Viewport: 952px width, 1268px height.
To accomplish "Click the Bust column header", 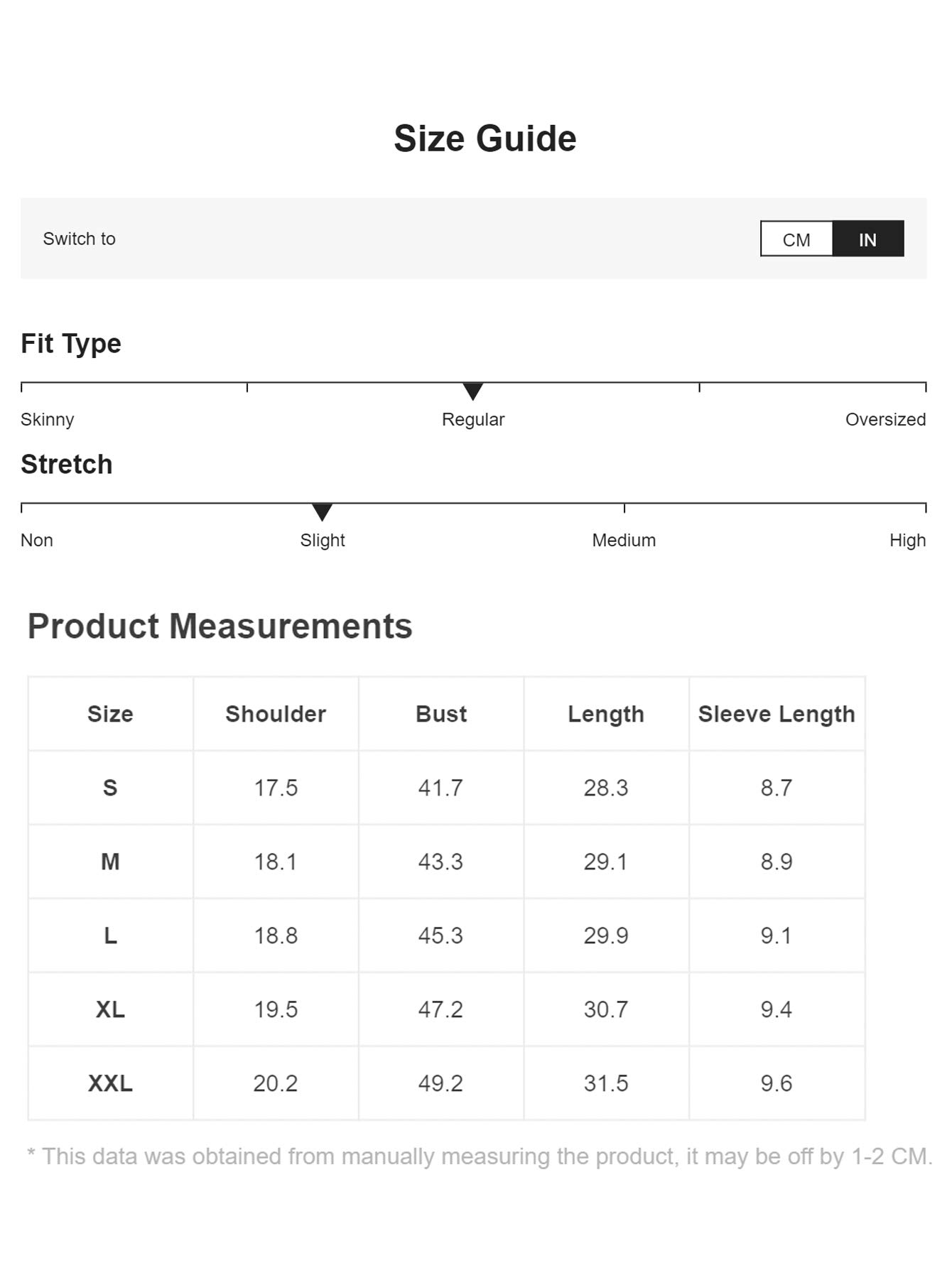I will tap(441, 714).
